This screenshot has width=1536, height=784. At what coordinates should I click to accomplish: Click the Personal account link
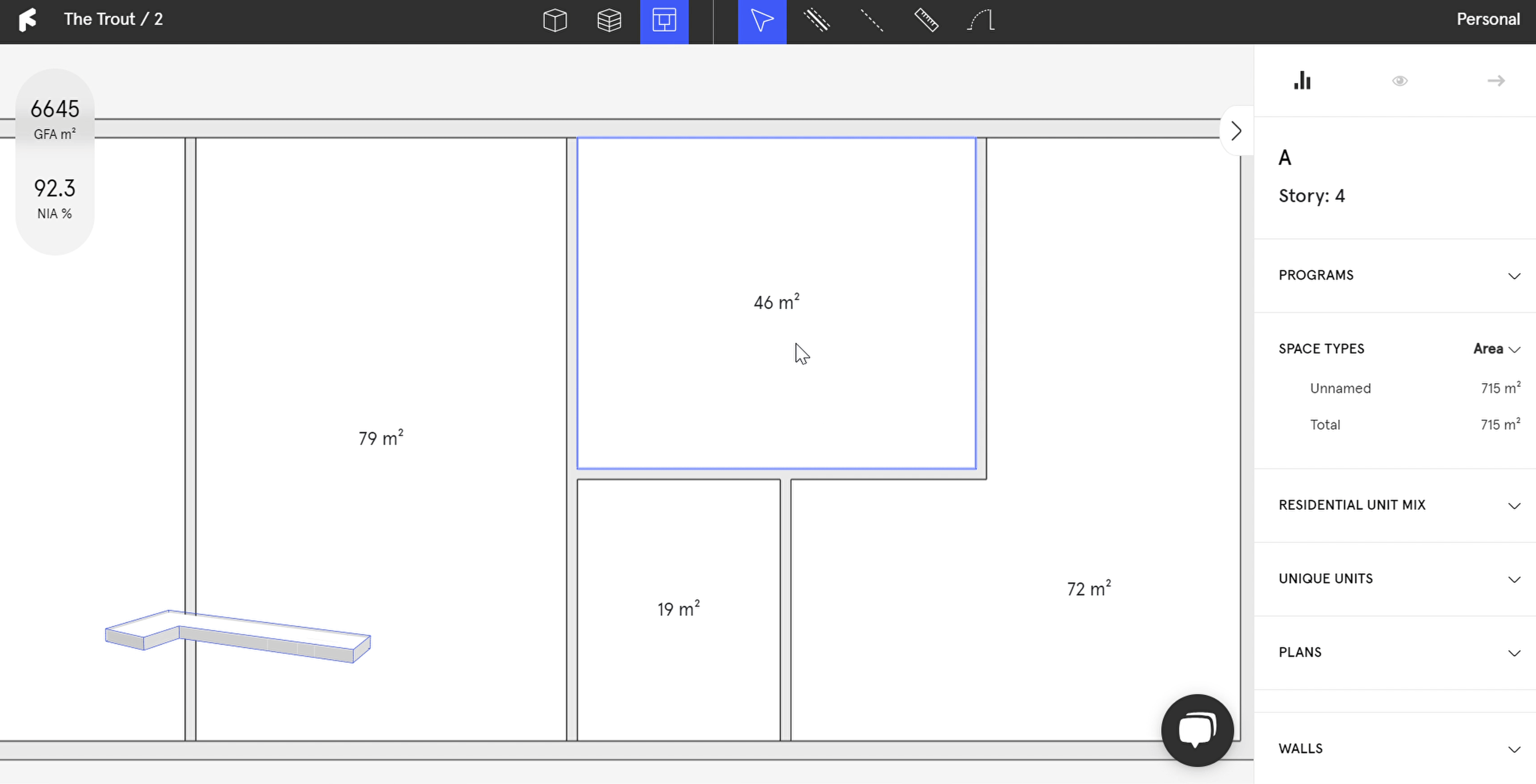point(1488,19)
